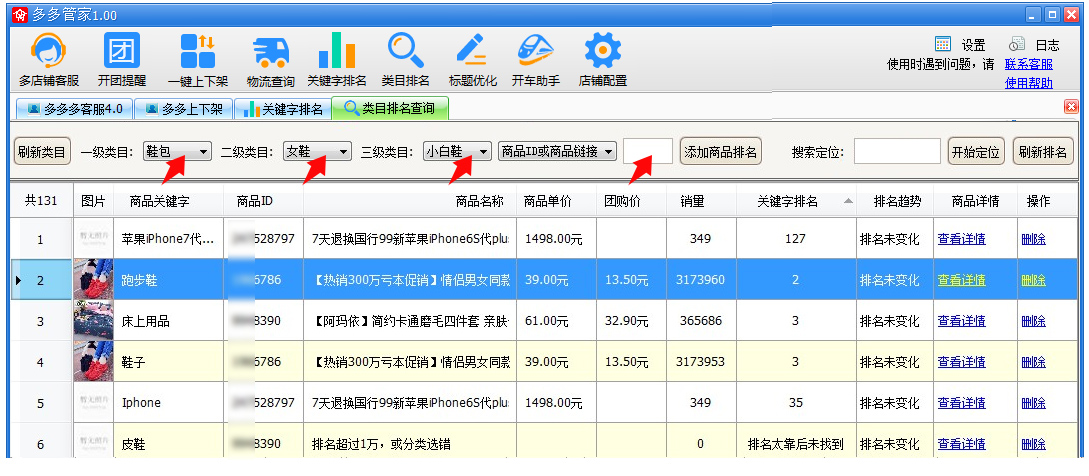Focus the product ID input field
This screenshot has height=476, width=1089.
[x=648, y=151]
